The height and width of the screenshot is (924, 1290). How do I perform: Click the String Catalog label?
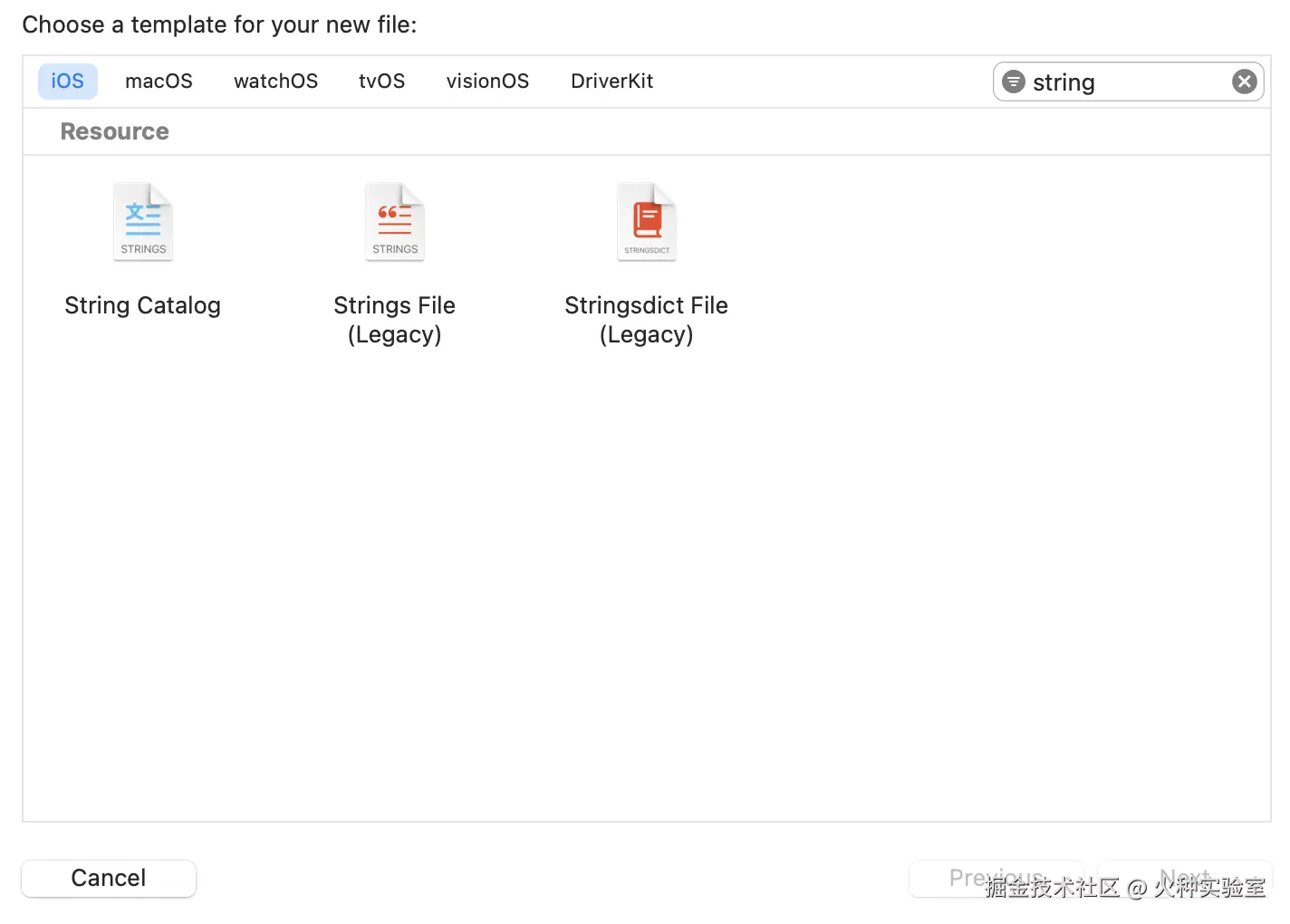143,306
